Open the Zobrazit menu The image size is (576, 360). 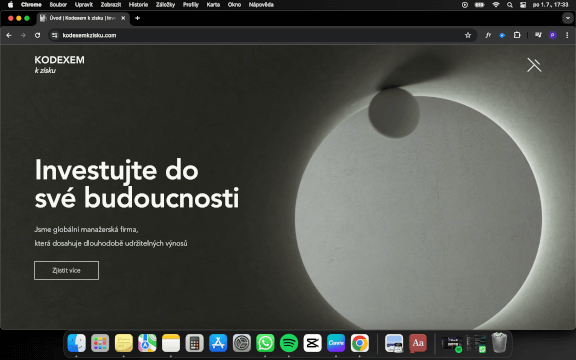click(111, 5)
